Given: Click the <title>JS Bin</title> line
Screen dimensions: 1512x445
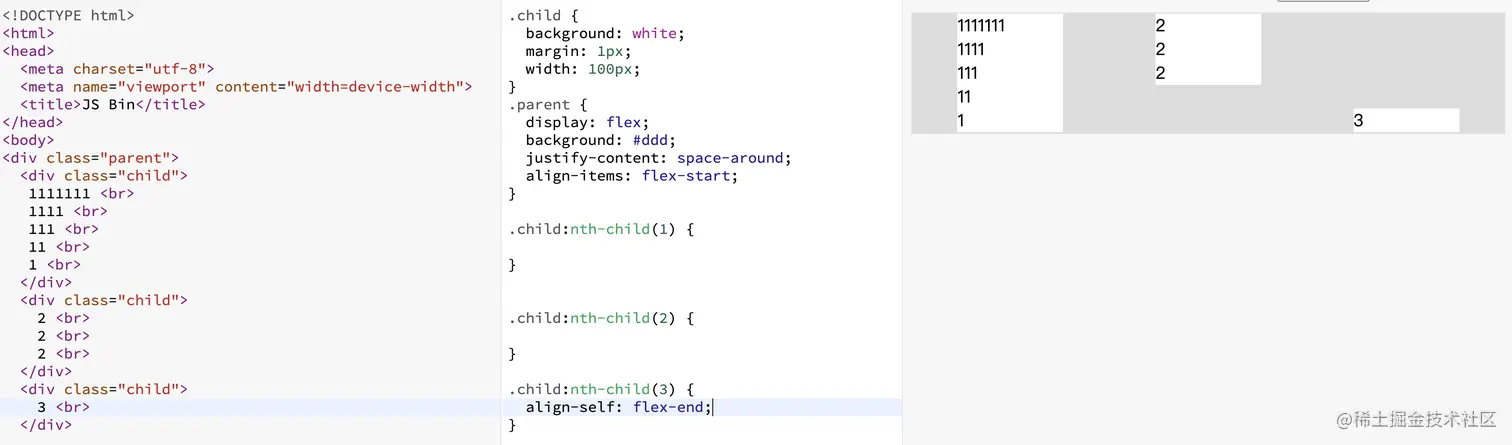Looking at the screenshot, I should pos(112,104).
